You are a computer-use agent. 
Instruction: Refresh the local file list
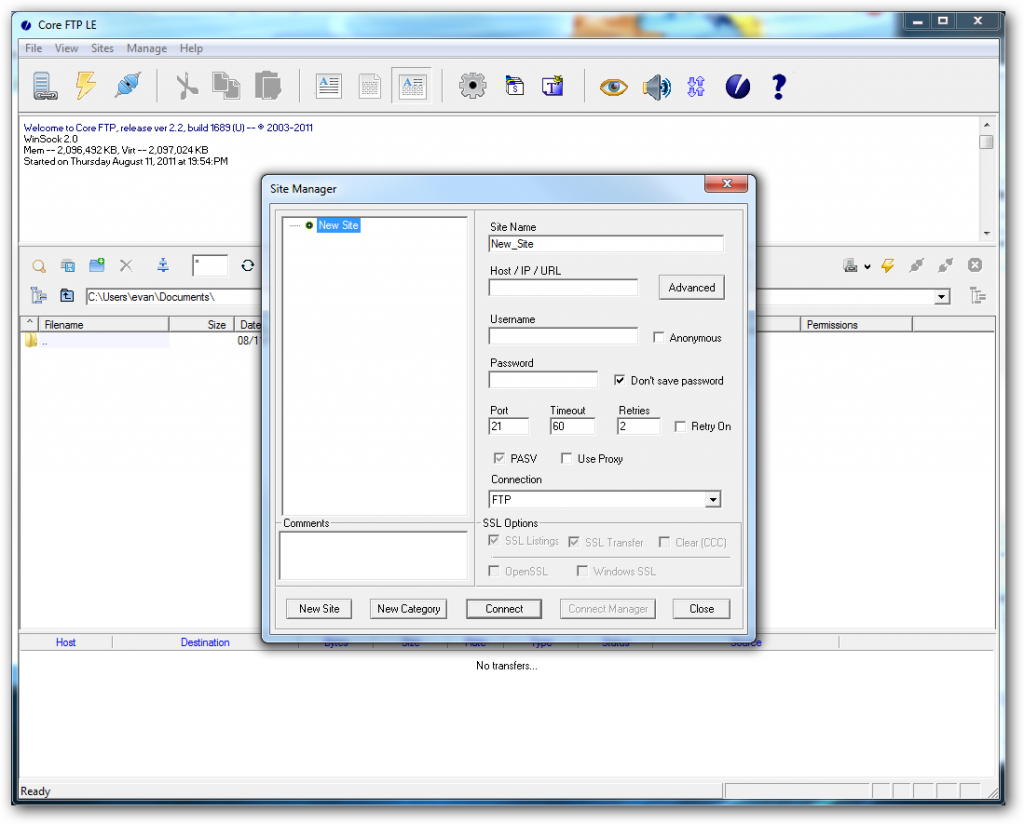point(248,265)
